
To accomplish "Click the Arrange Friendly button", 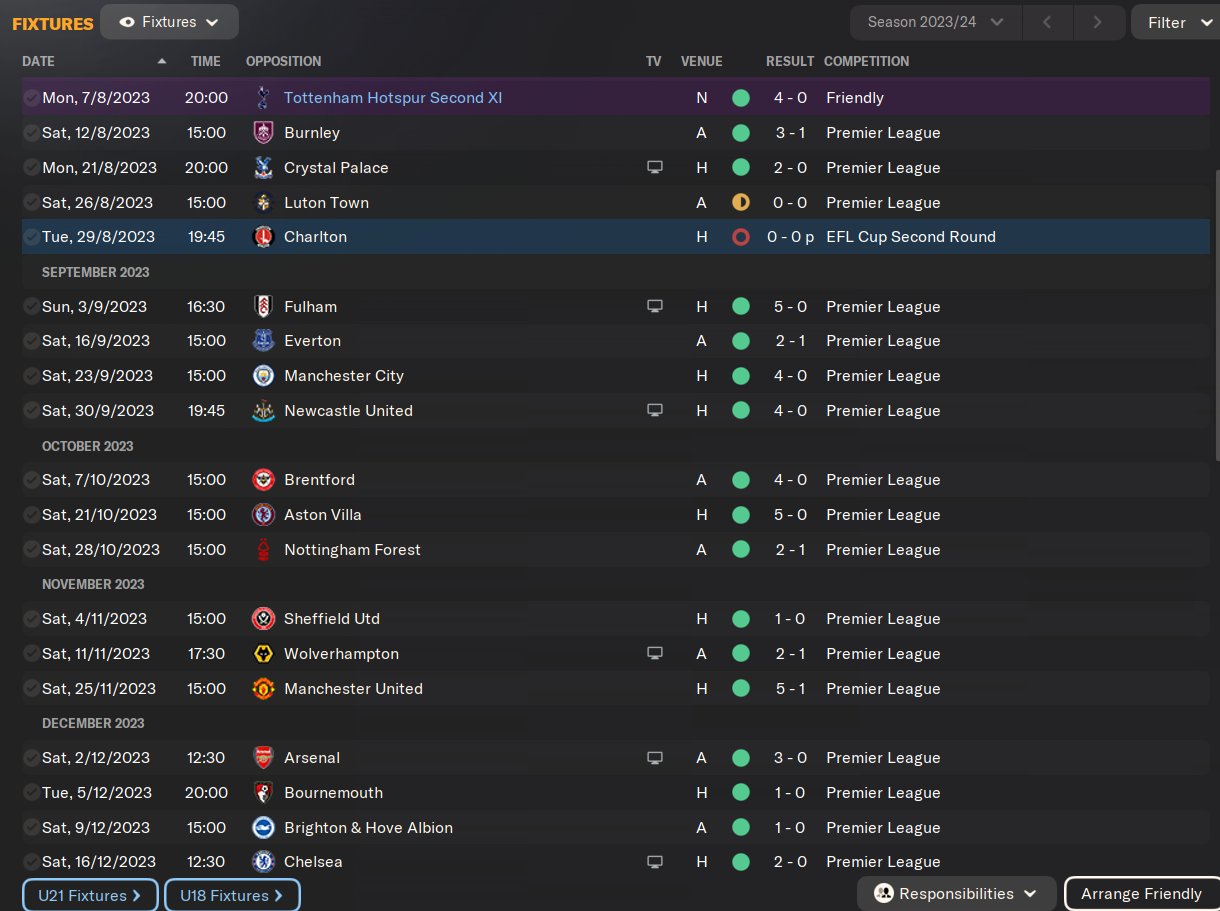I will tap(1141, 894).
